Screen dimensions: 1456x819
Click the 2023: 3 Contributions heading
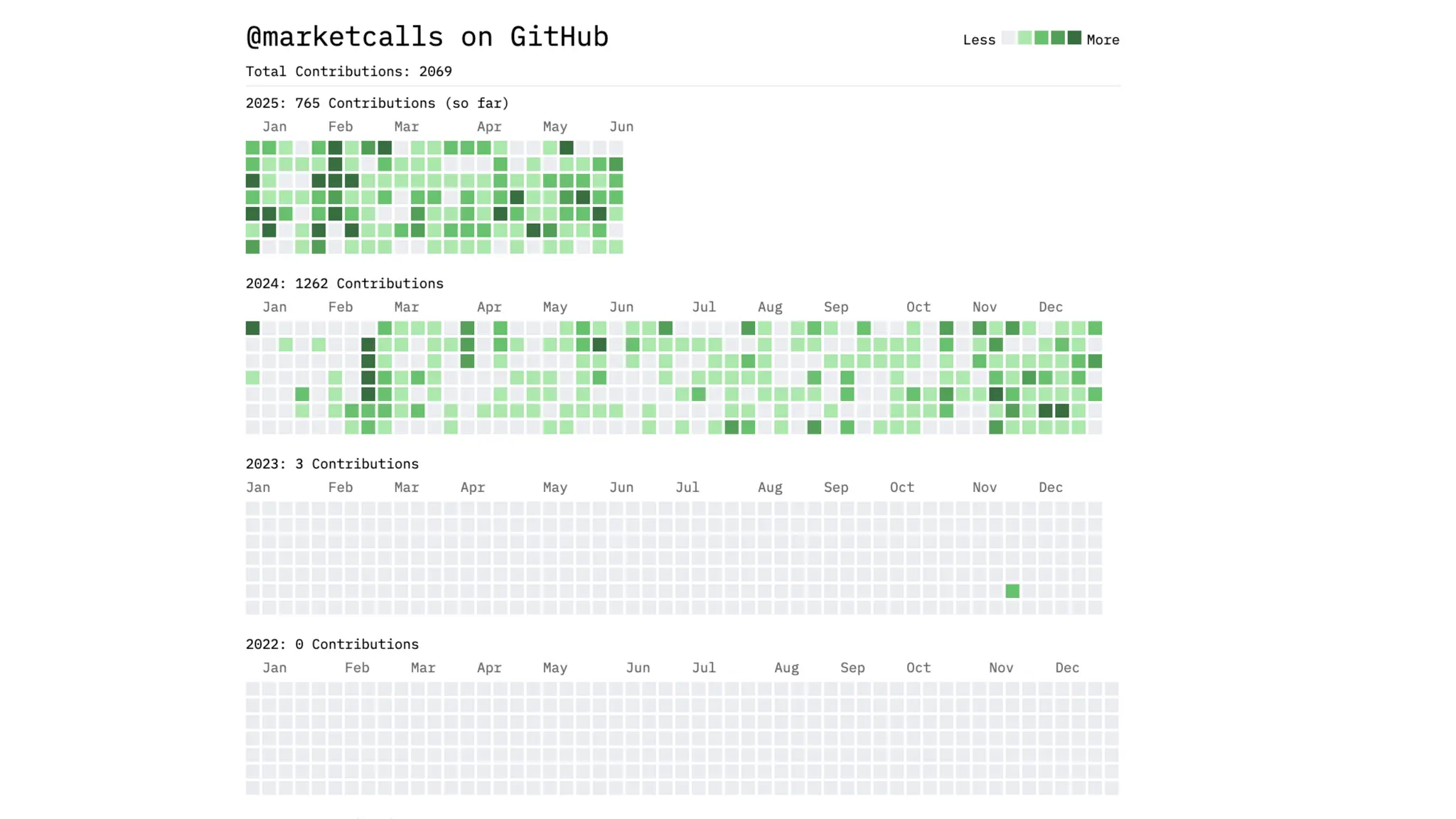coord(332,464)
